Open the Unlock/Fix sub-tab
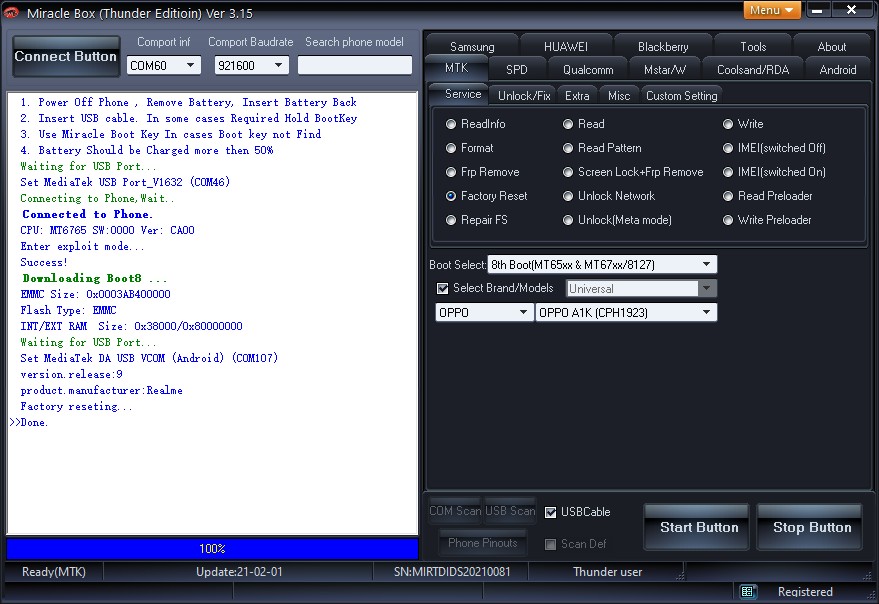Screen dimensions: 879x604 click(524, 96)
